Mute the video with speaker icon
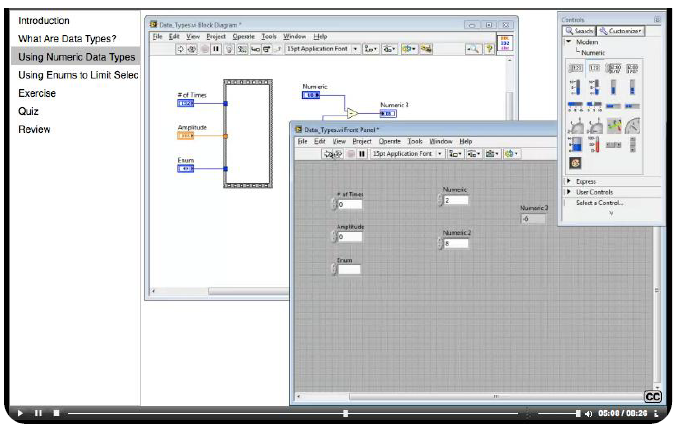This screenshot has height=430, width=676. [589, 413]
